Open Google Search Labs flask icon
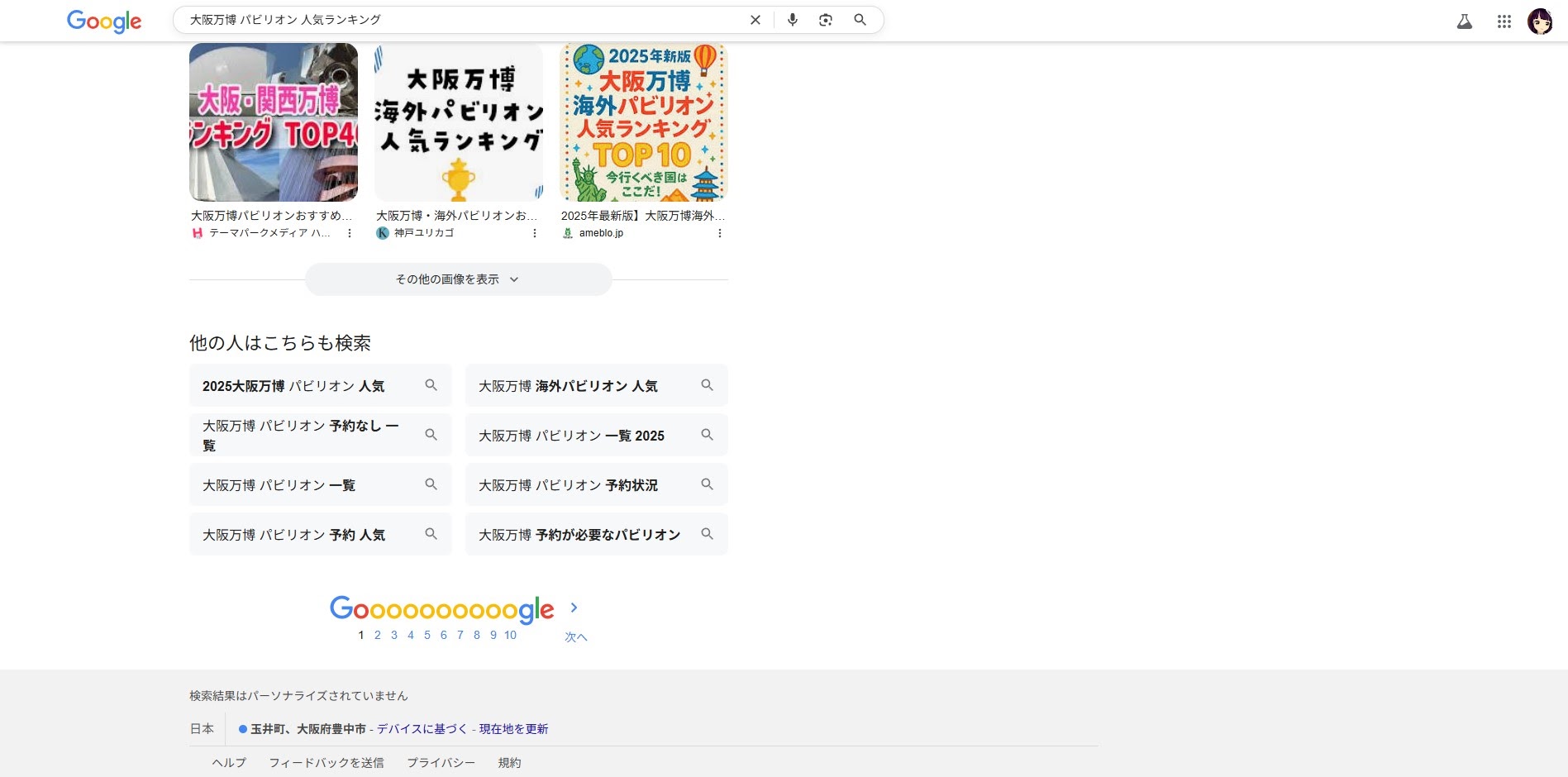Screen dimensions: 1568x777 coord(1464,21)
